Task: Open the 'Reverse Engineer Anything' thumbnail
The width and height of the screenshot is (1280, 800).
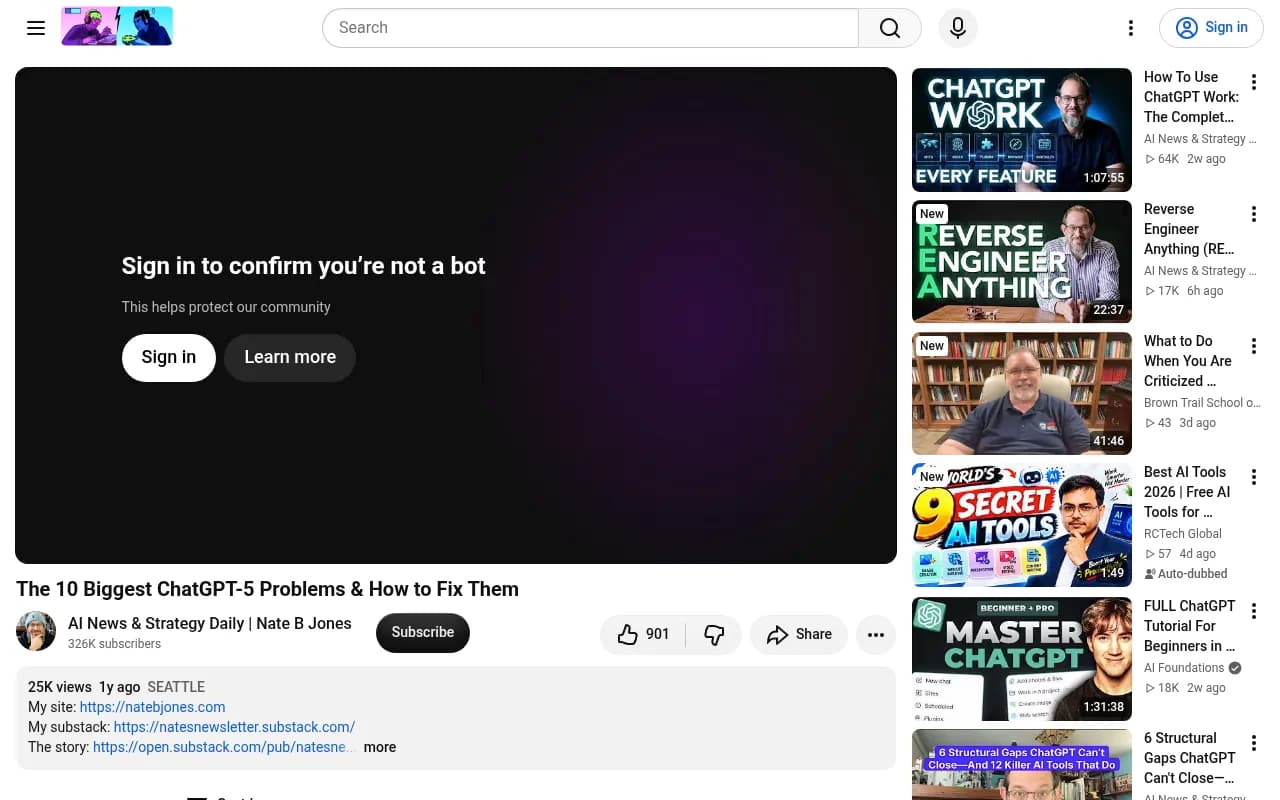Action: point(1022,262)
